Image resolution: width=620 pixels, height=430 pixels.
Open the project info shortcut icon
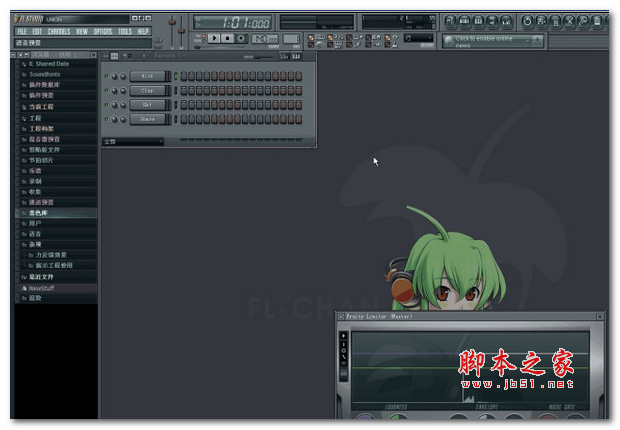(x=597, y=21)
